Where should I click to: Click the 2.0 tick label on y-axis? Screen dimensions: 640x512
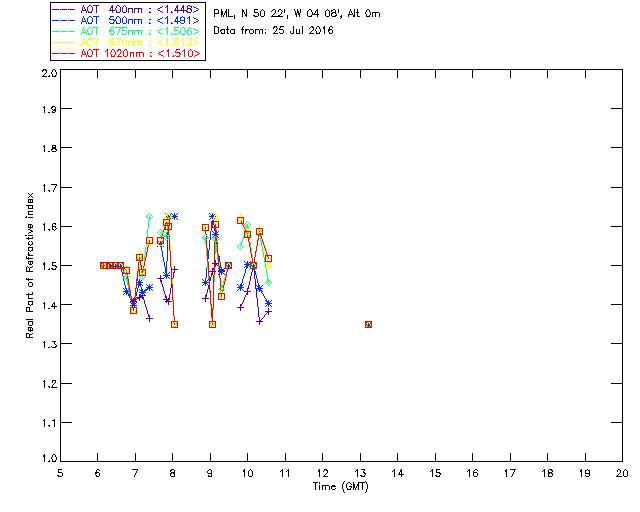[x=48, y=75]
